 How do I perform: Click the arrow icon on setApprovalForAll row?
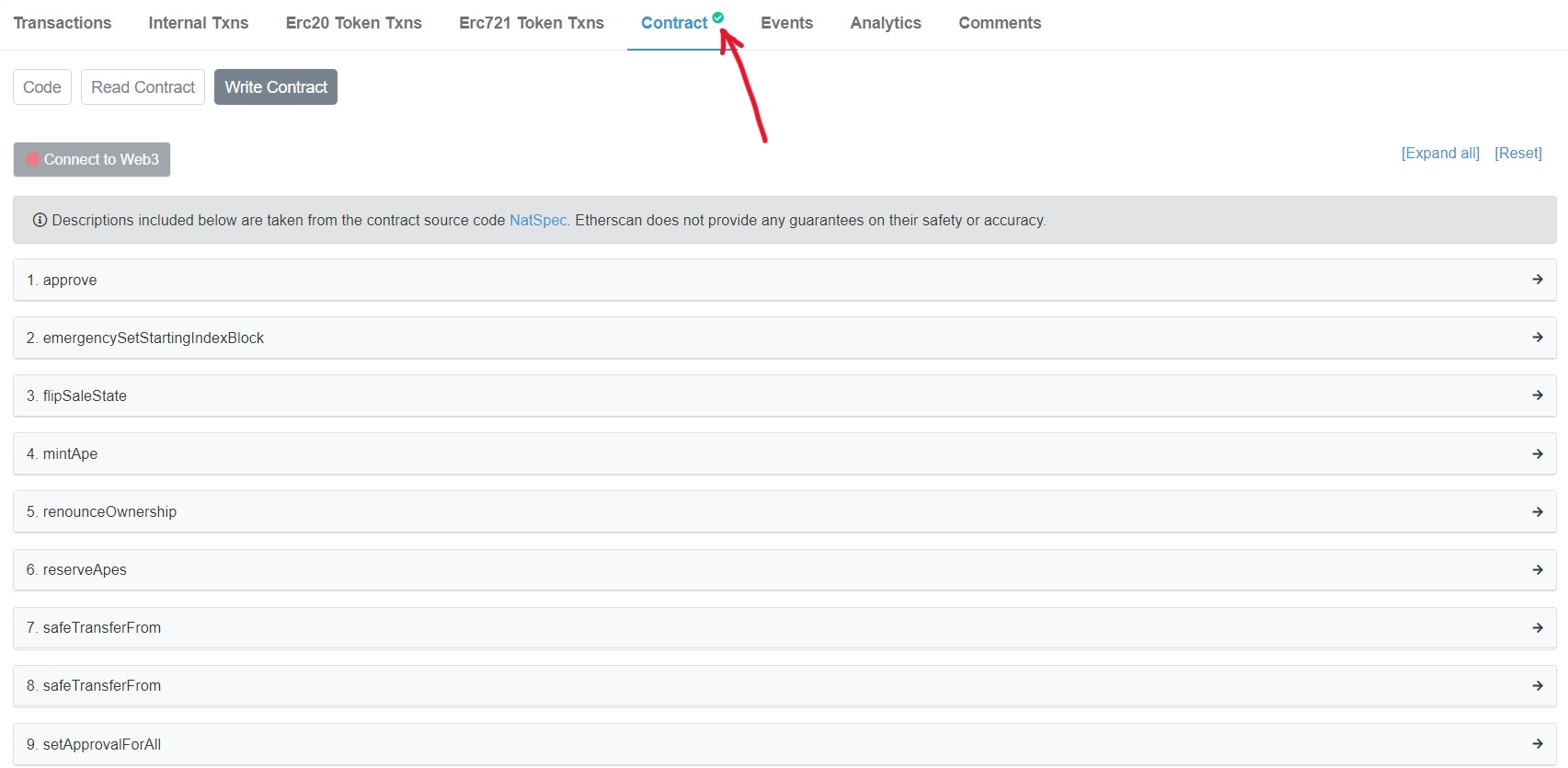[x=1537, y=744]
